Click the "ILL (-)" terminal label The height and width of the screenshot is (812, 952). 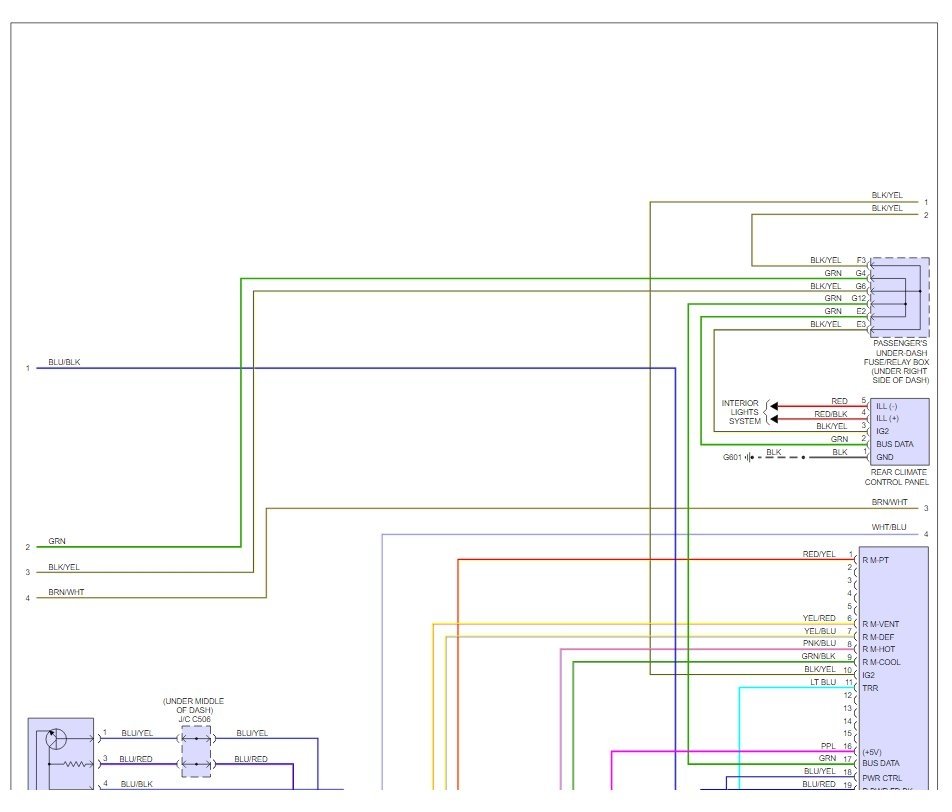tap(886, 406)
